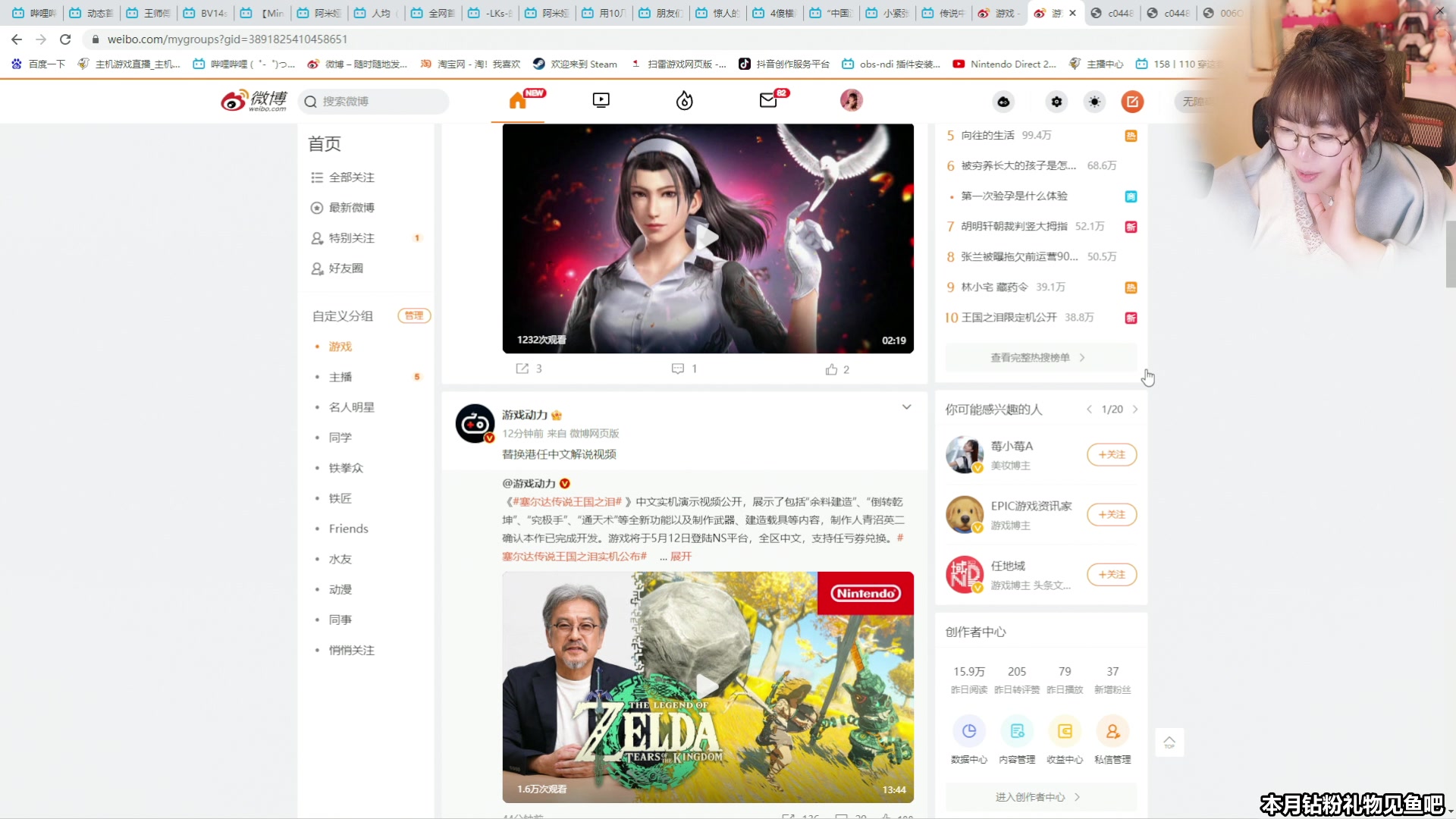The width and height of the screenshot is (1456, 819).
Task: Go to previous suggested people page
Action: [1090, 409]
